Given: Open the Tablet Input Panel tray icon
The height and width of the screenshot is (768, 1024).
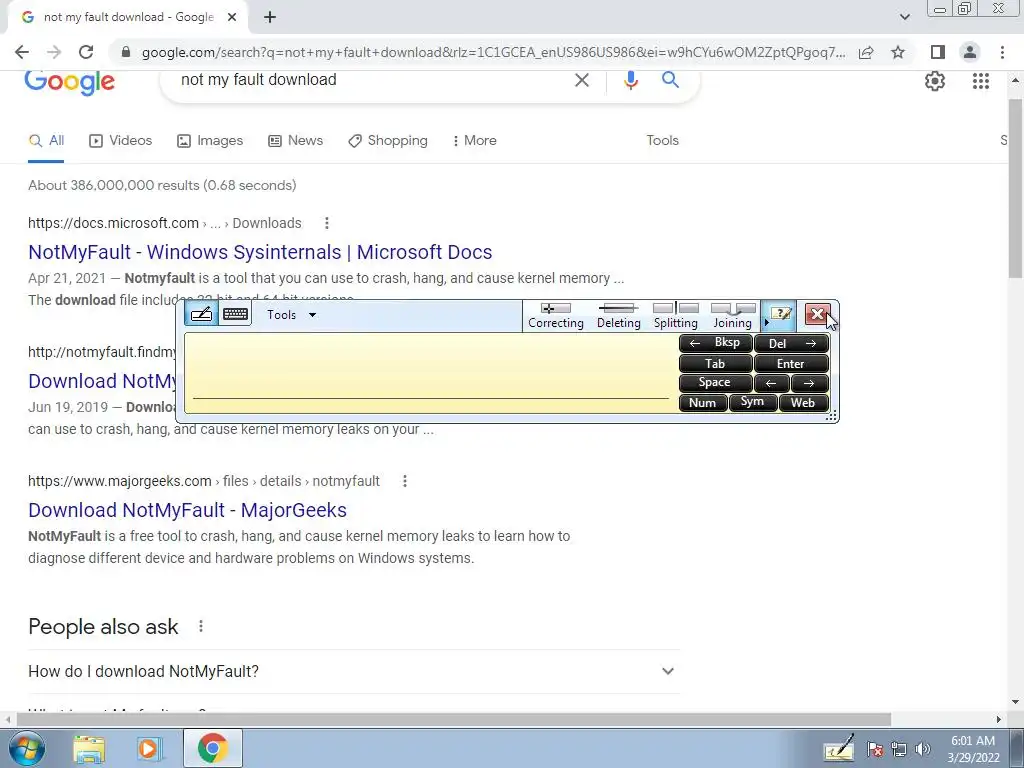Looking at the screenshot, I should 839,748.
